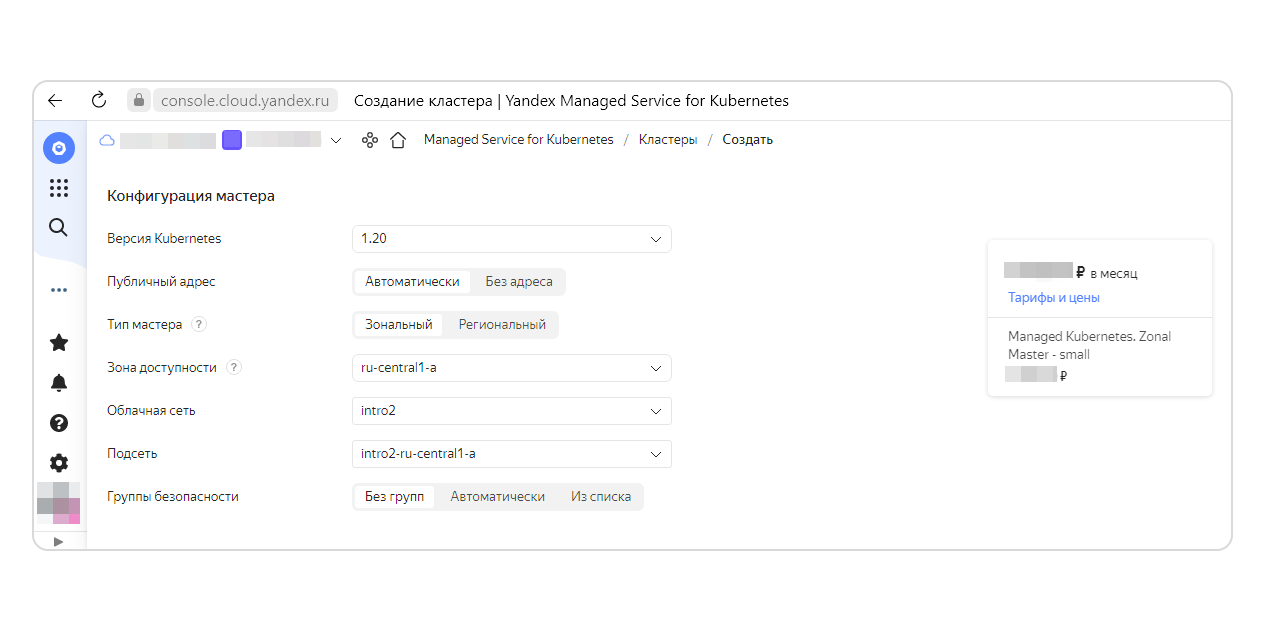Screen dimensions: 1265x631
Task: Click the Публичный адрес label
Action: click(x=161, y=282)
